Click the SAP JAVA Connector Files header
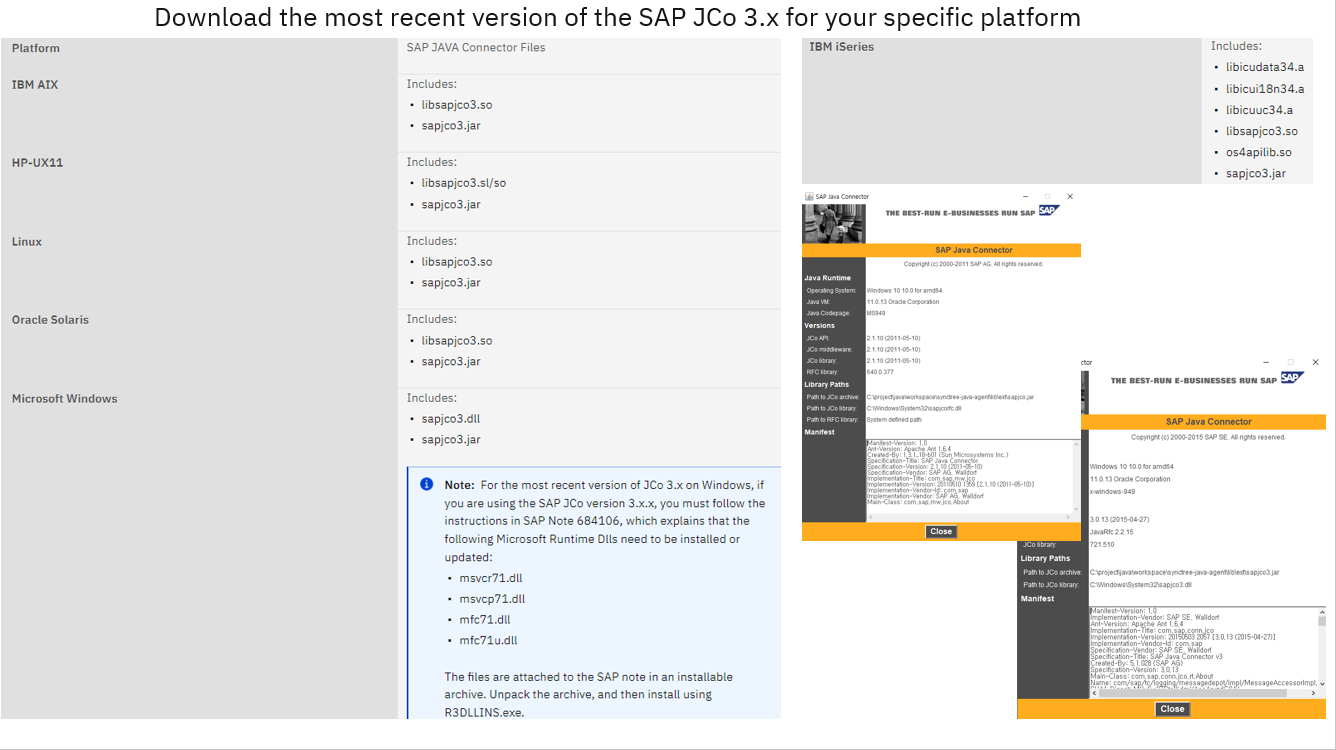The height and width of the screenshot is (750, 1336). (476, 47)
